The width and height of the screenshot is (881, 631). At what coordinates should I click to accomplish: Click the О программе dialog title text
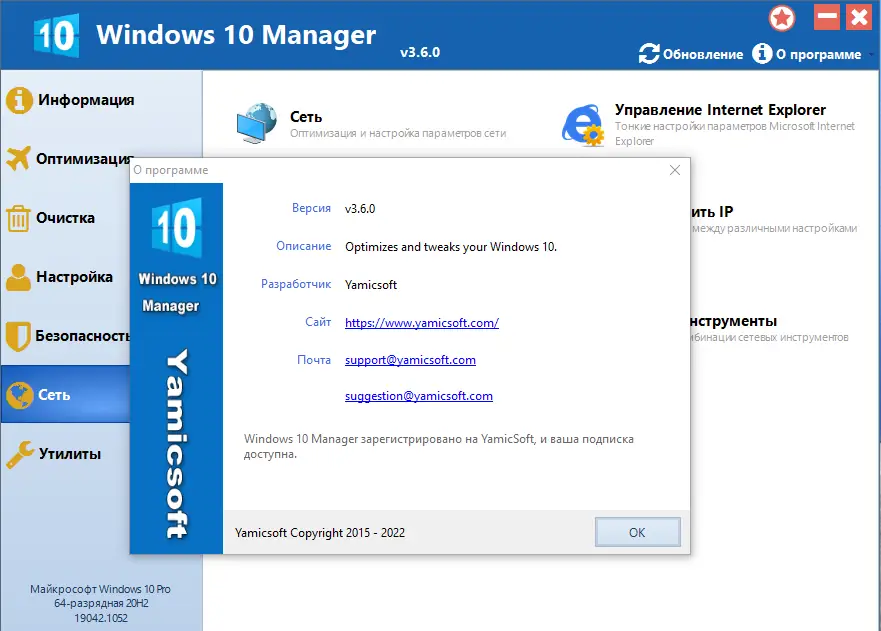[x=171, y=170]
